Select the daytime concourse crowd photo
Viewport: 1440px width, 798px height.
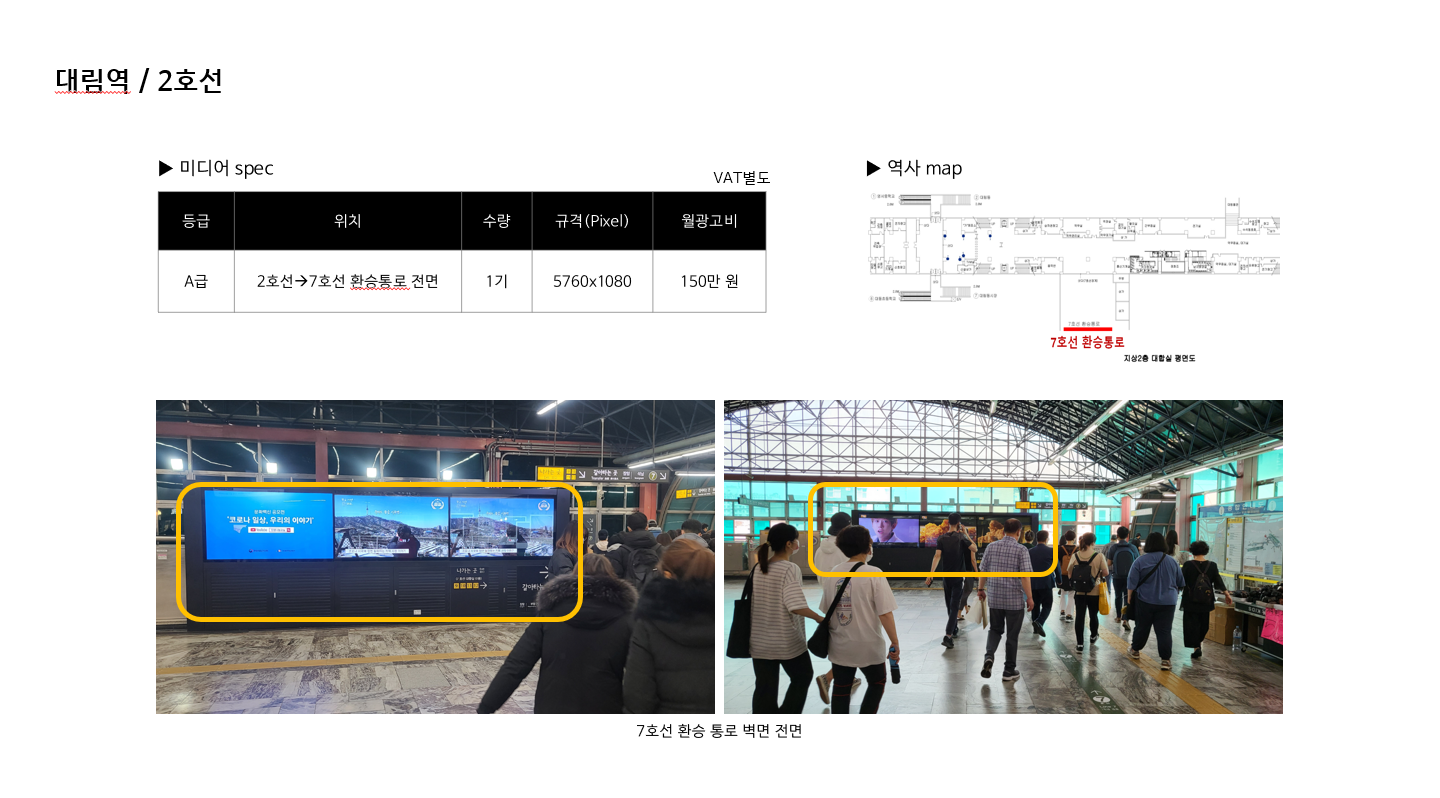1003,557
